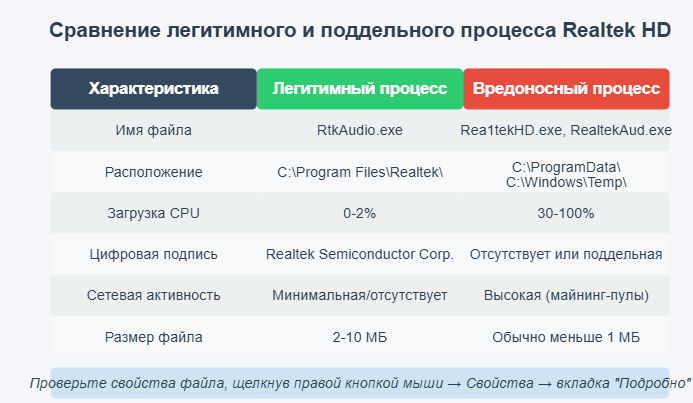Select the "Realtek Semiconductor Corp." signature cell
693x403 pixels.
pyautogui.click(x=360, y=254)
